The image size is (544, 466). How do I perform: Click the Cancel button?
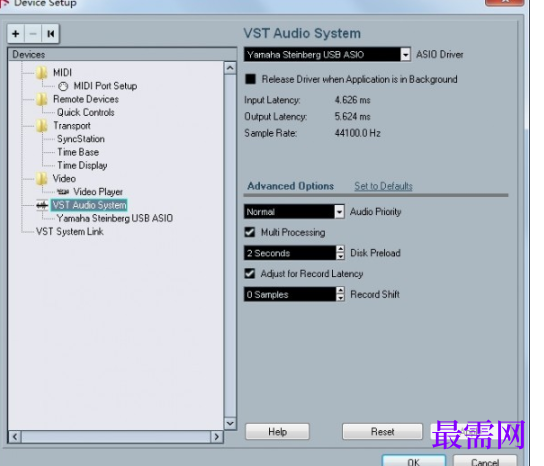tap(485, 461)
